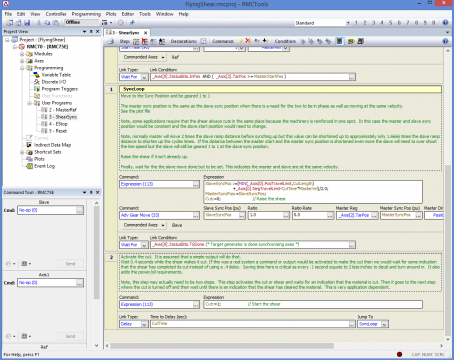Screen dimensions: 454x360
Task: Collapse the User Programs tree node
Action: point(29,103)
